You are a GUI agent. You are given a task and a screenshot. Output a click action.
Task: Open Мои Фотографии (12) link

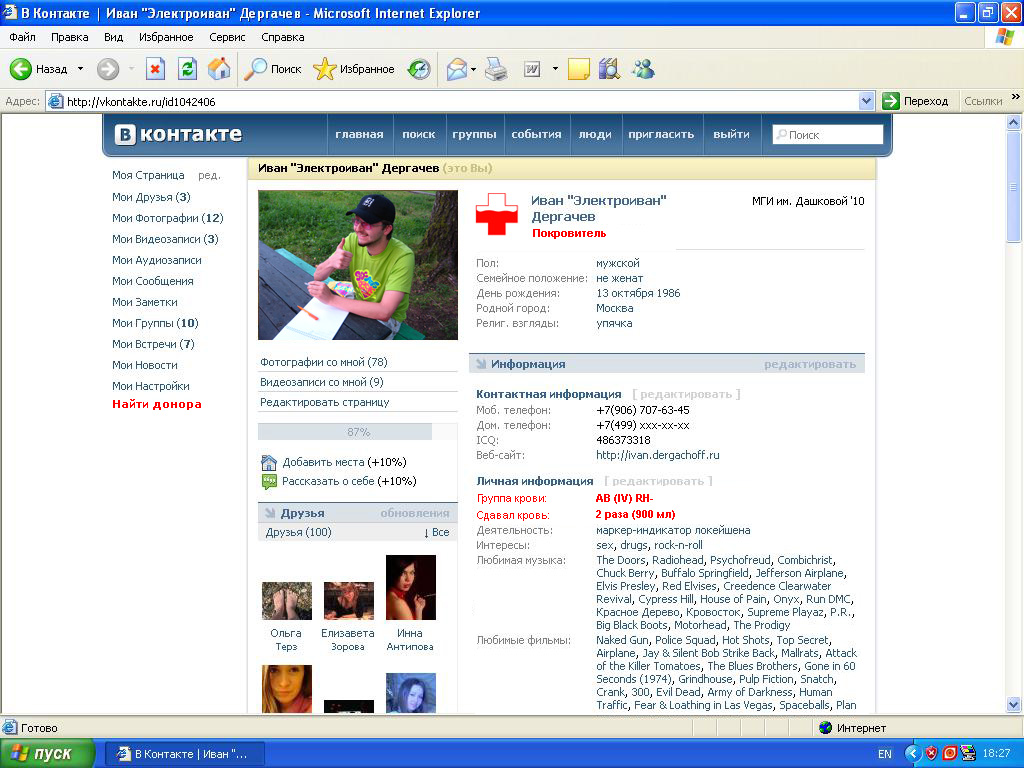coord(167,218)
